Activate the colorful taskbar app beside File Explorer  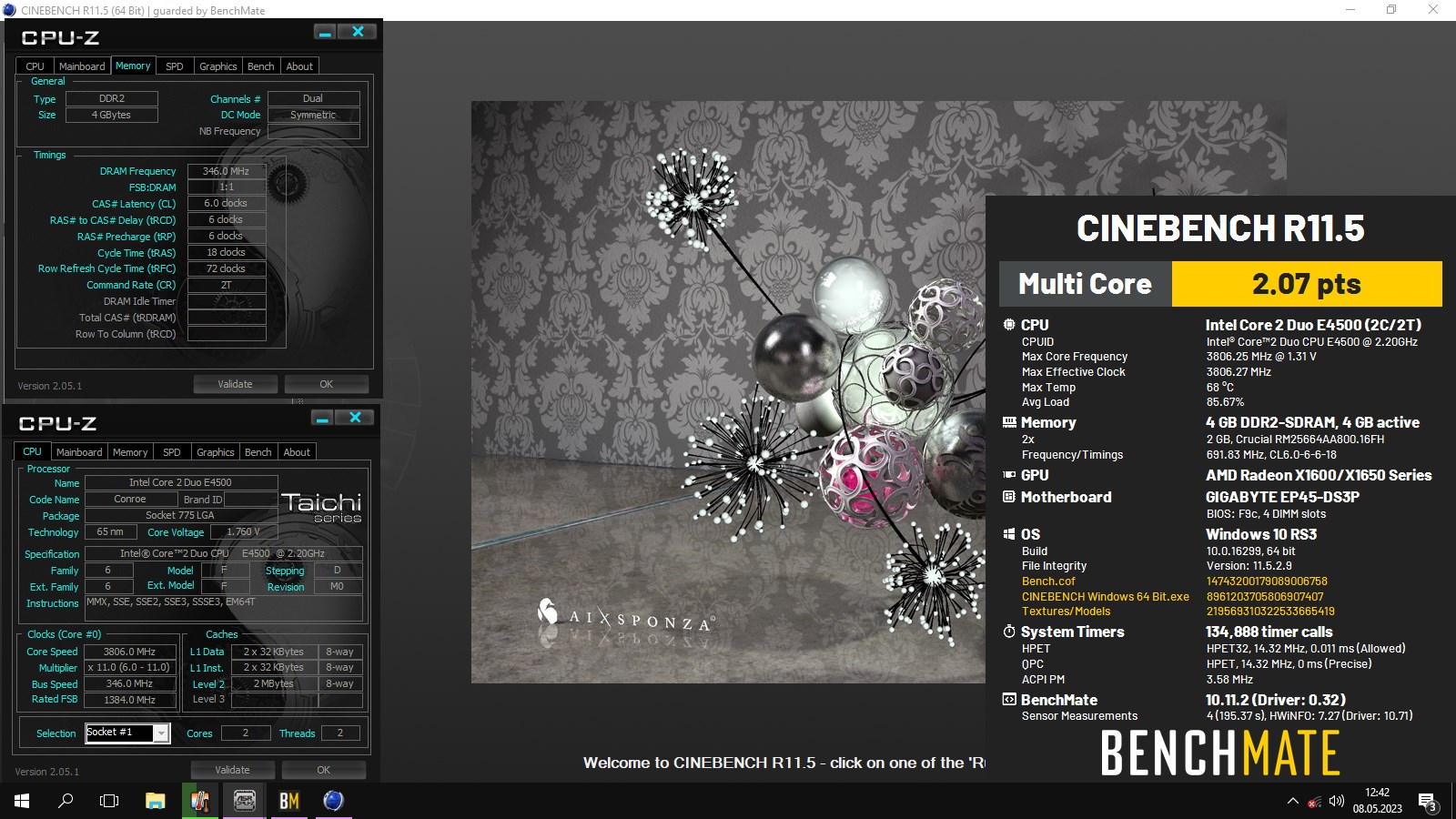[199, 801]
